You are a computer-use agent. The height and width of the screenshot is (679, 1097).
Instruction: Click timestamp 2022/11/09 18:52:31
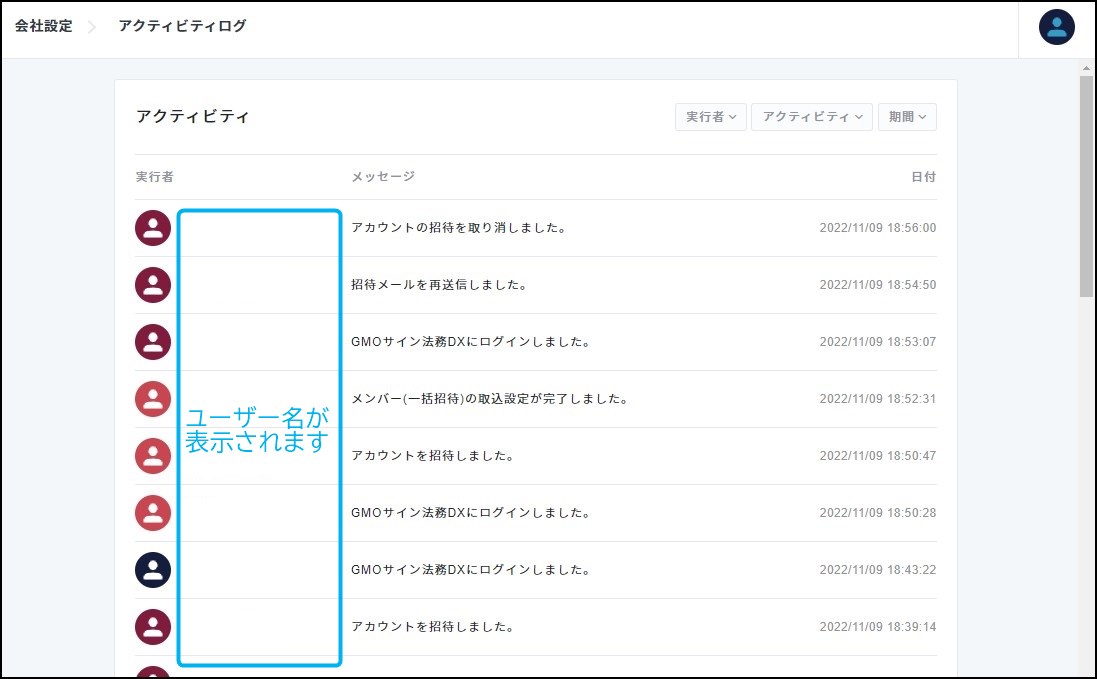pos(878,399)
